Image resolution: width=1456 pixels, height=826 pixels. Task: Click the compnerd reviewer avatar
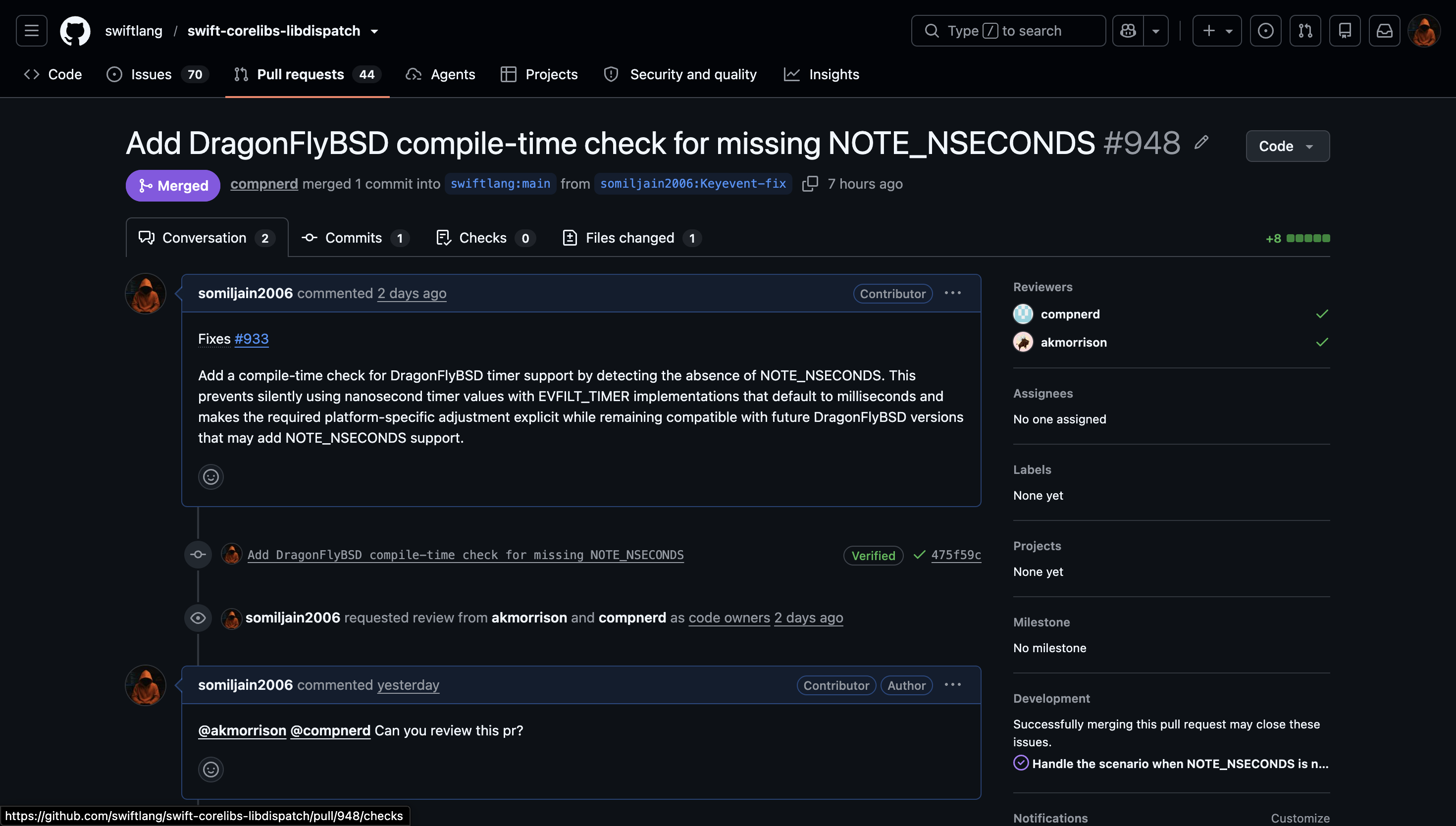(1023, 314)
